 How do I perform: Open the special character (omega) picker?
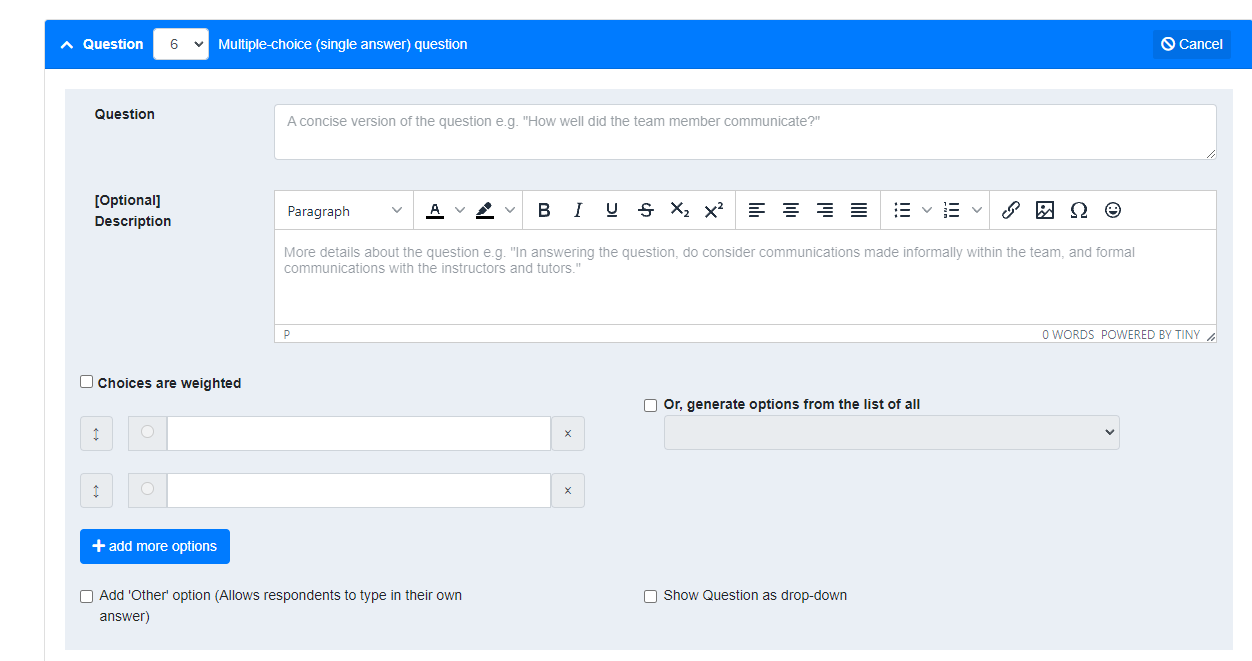pyautogui.click(x=1079, y=210)
